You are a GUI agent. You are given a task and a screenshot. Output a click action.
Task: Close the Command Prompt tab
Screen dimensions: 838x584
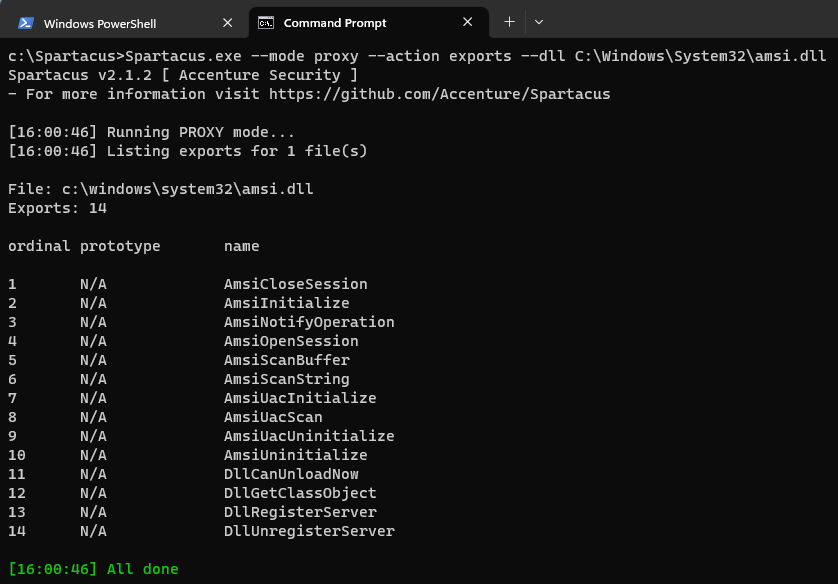point(468,22)
